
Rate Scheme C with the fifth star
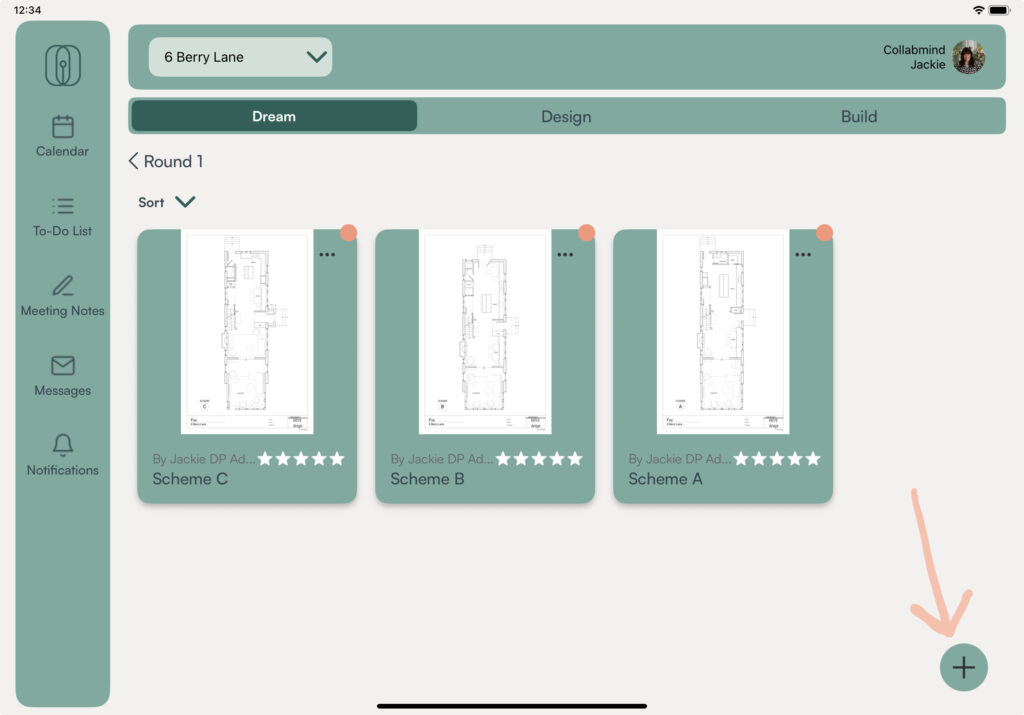tap(337, 459)
